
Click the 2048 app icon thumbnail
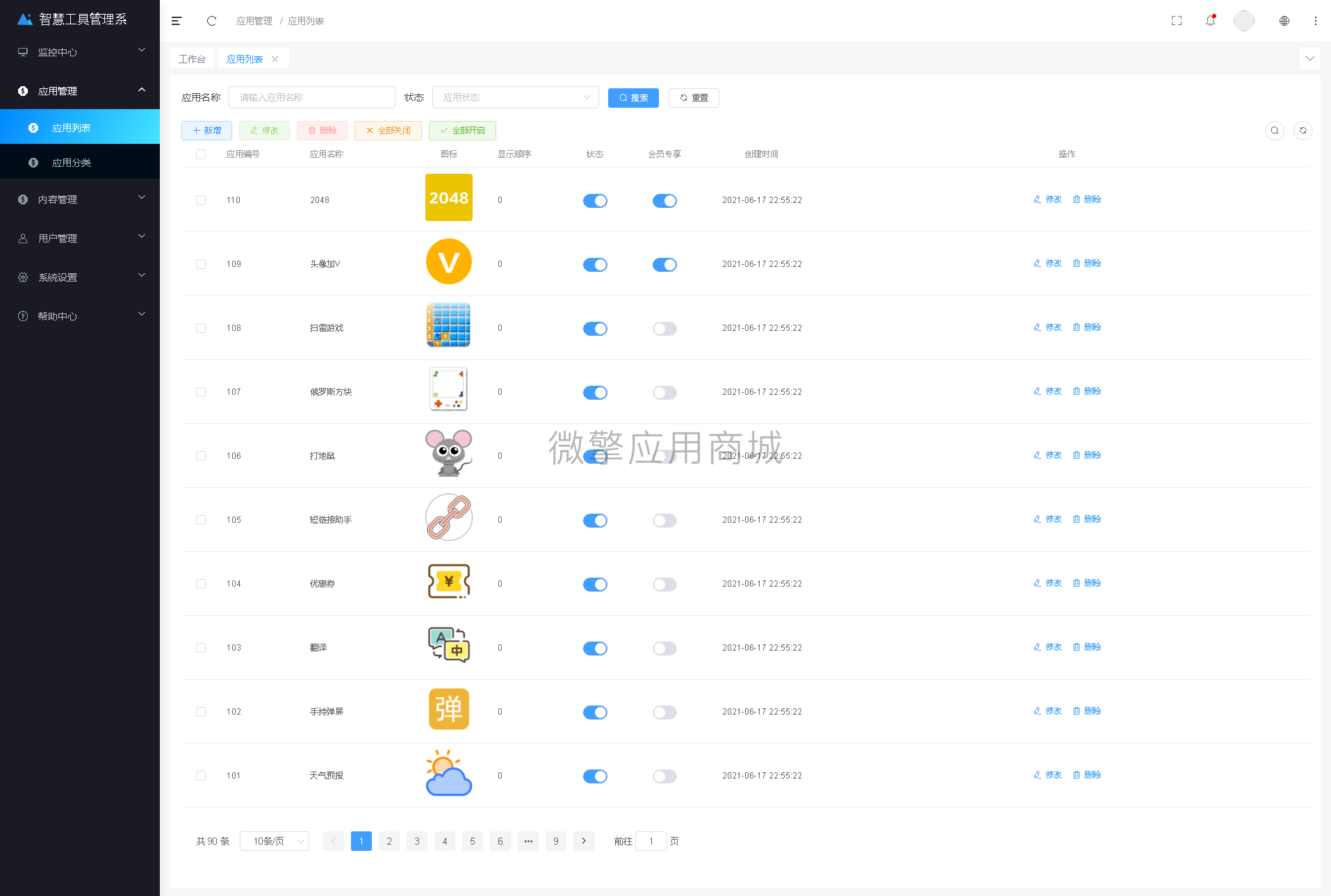449,197
